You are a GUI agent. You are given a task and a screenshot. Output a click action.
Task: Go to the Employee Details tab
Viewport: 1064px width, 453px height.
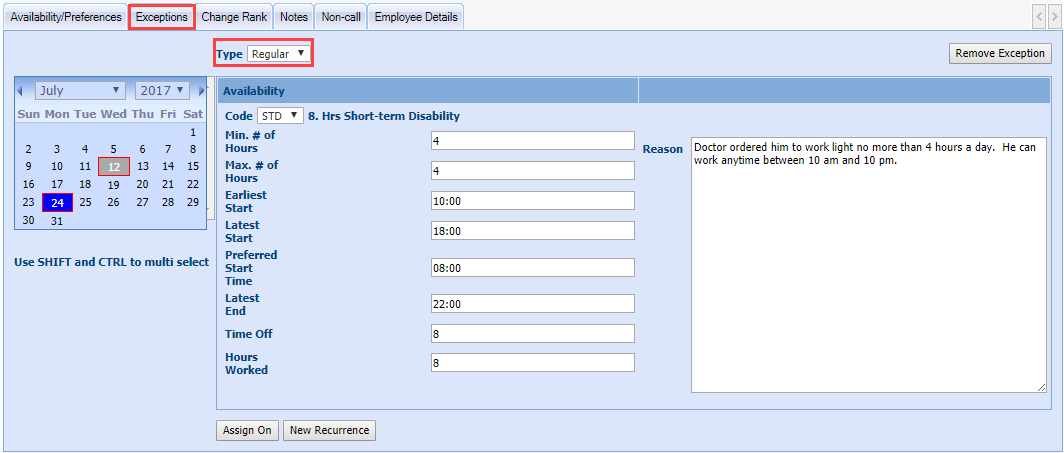416,17
